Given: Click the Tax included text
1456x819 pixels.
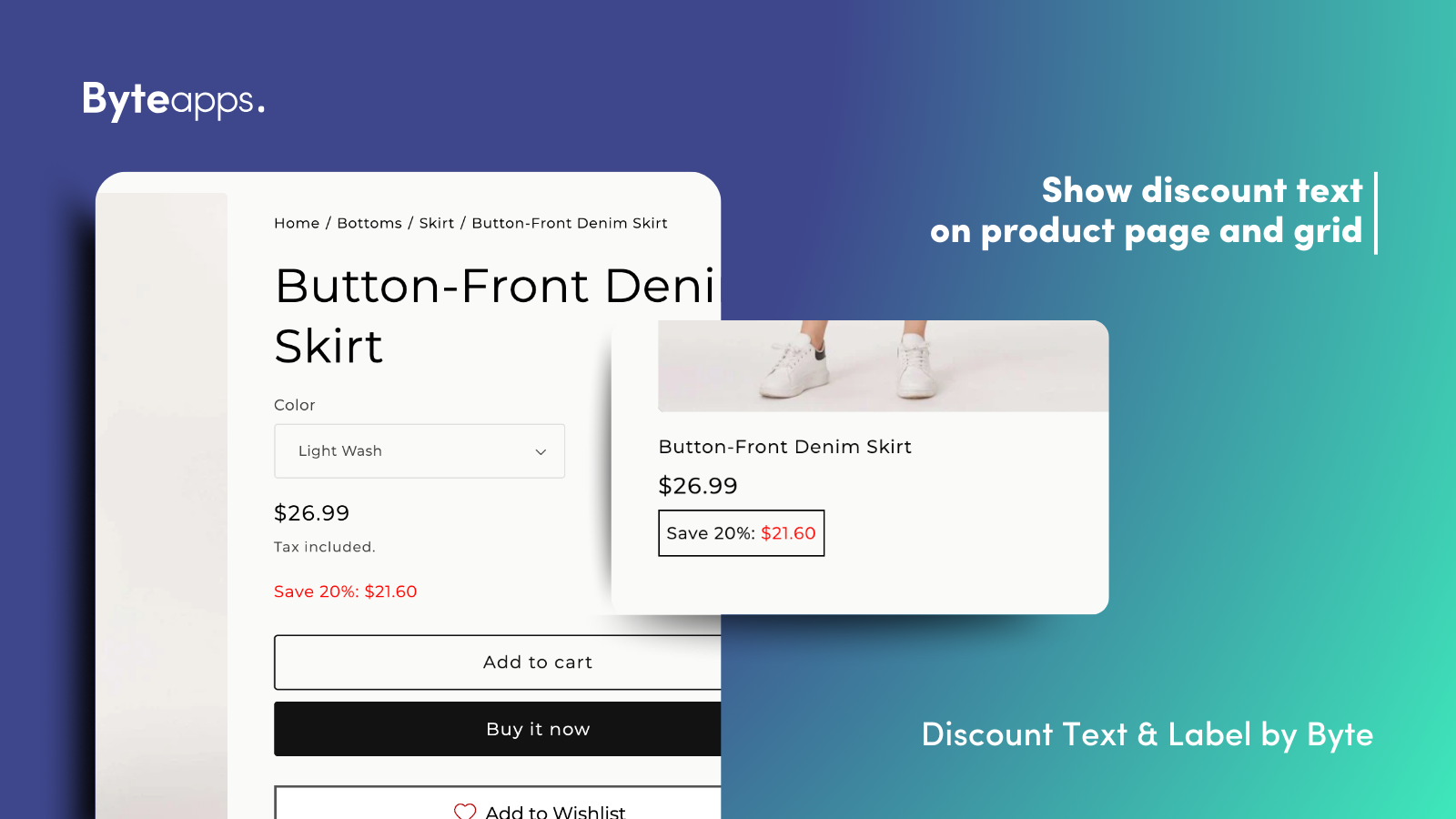Looking at the screenshot, I should coord(324,546).
